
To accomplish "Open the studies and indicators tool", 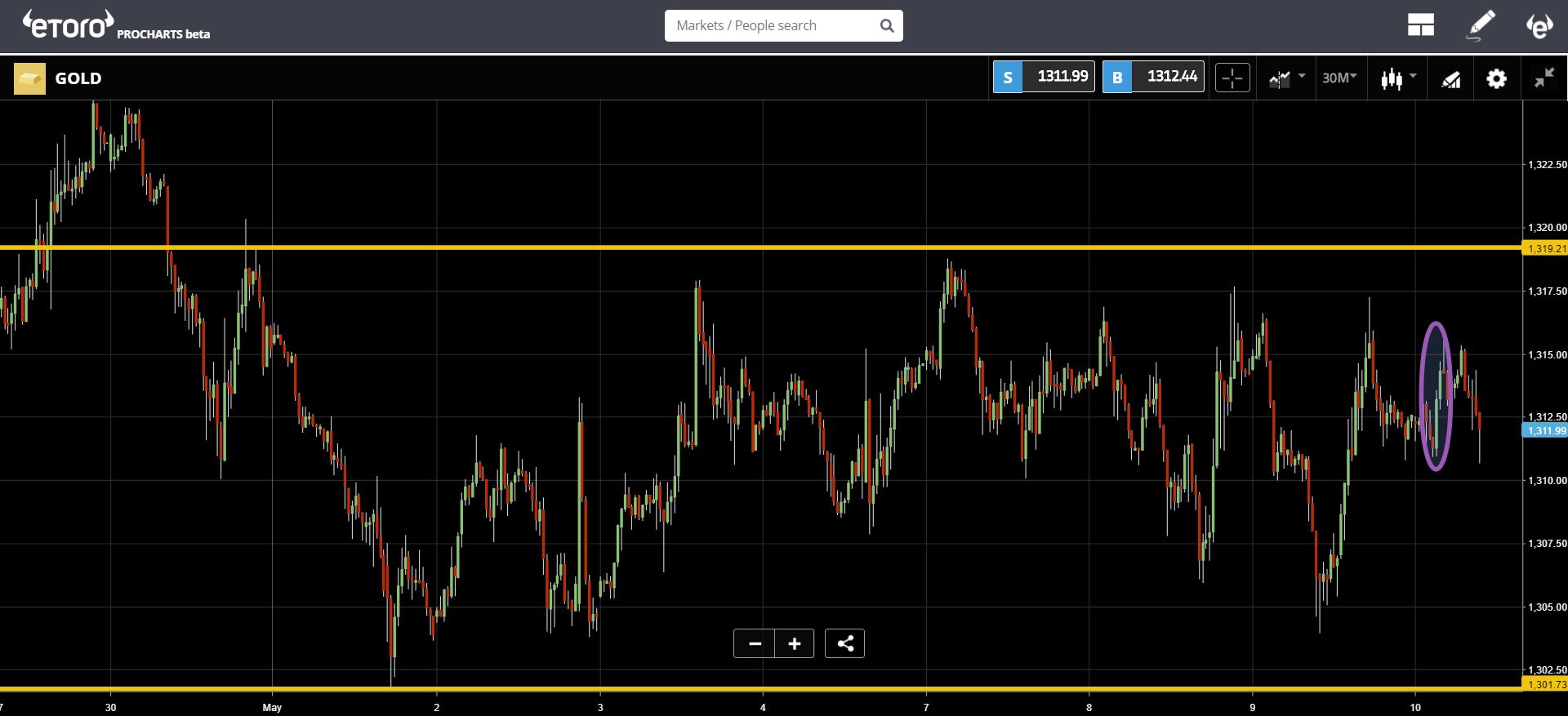I will 1450,79.
